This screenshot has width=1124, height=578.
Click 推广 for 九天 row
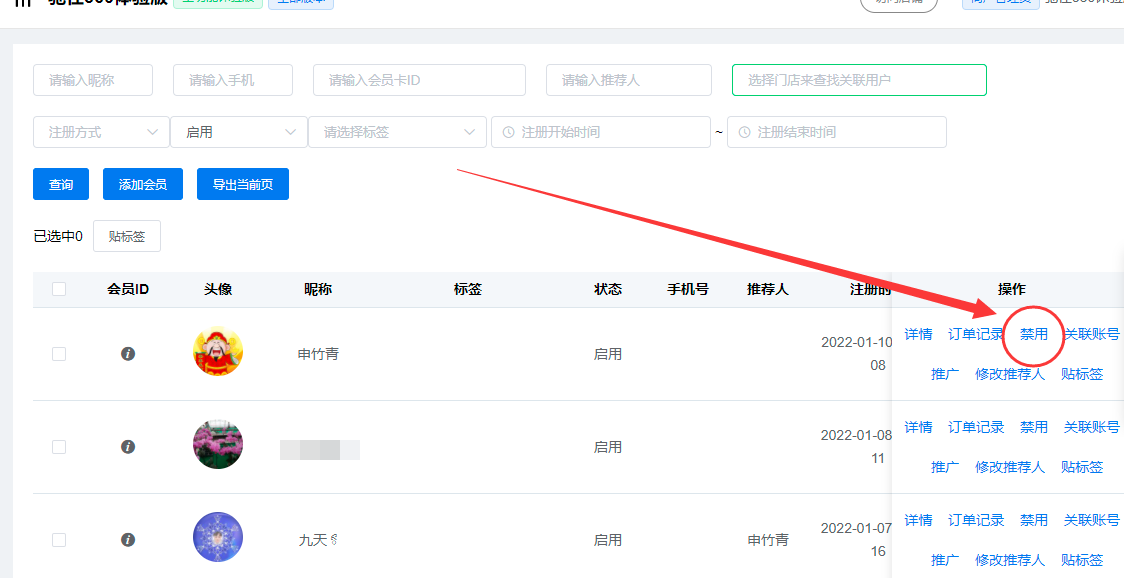[x=945, y=560]
